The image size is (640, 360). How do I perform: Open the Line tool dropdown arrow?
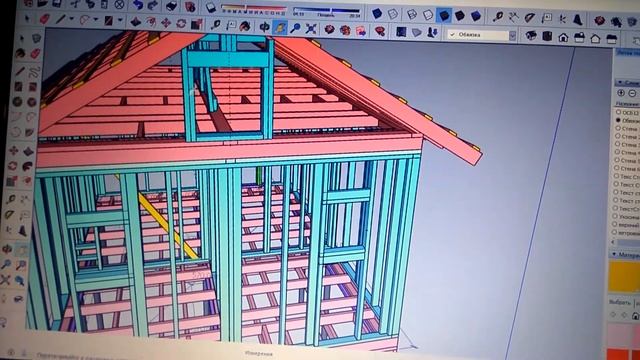pyautogui.click(x=71, y=19)
